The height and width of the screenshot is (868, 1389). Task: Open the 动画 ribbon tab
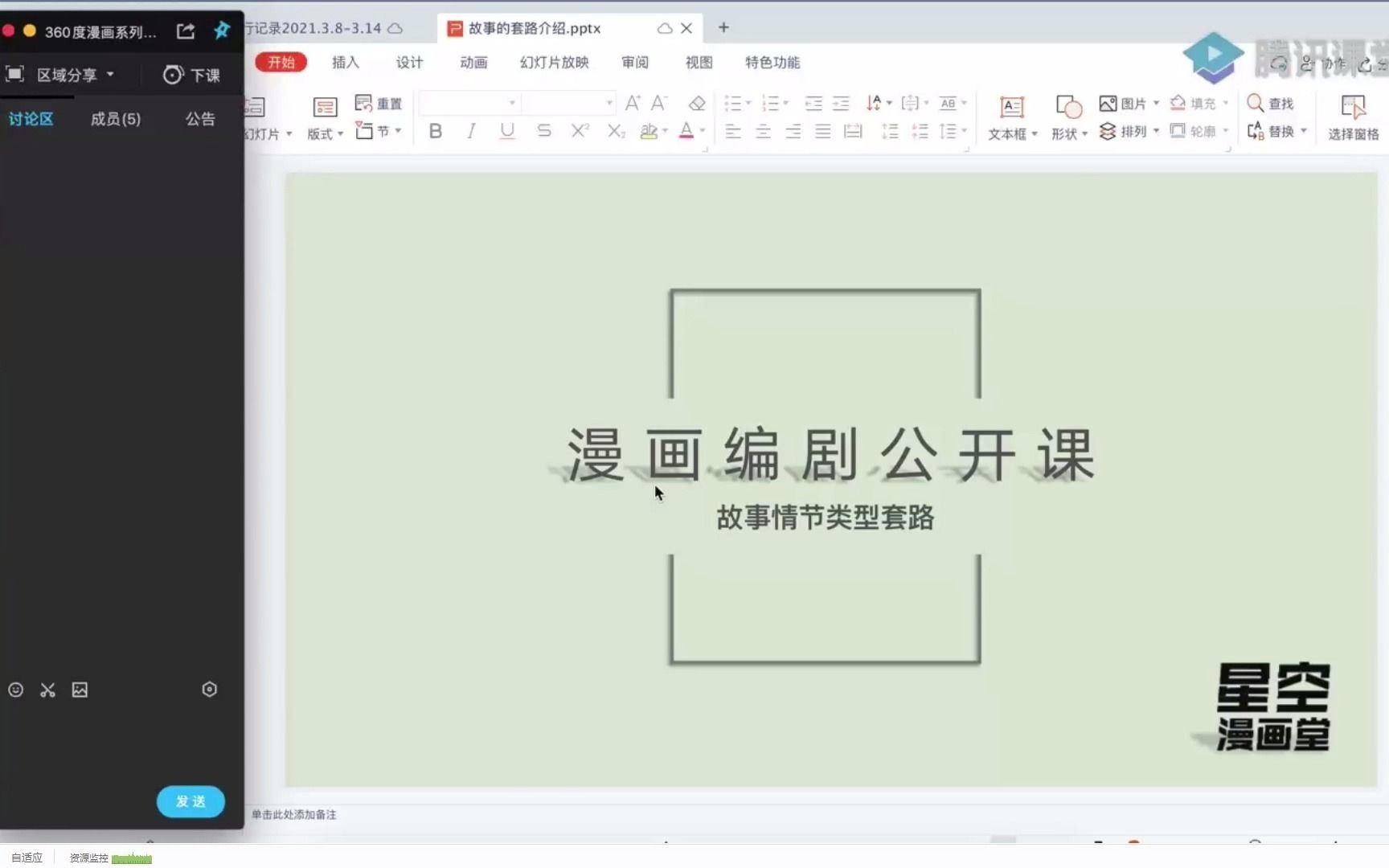point(473,62)
